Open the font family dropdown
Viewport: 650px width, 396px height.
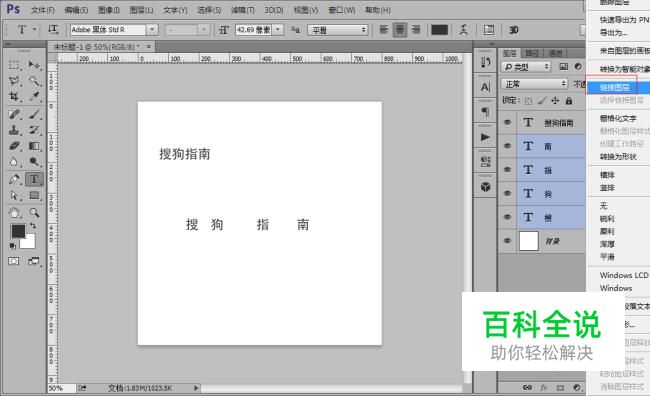pos(152,29)
